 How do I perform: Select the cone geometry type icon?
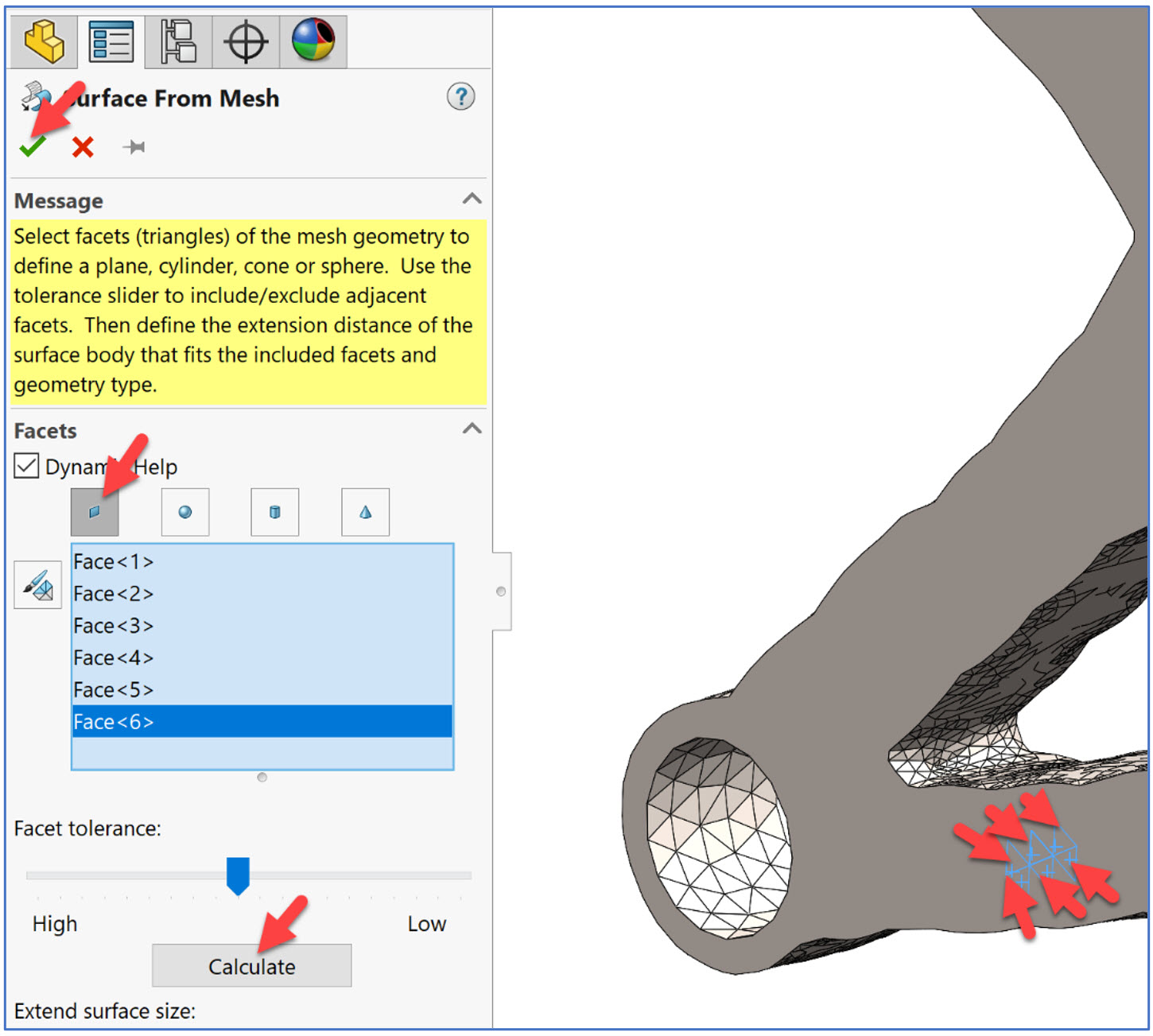coord(364,512)
